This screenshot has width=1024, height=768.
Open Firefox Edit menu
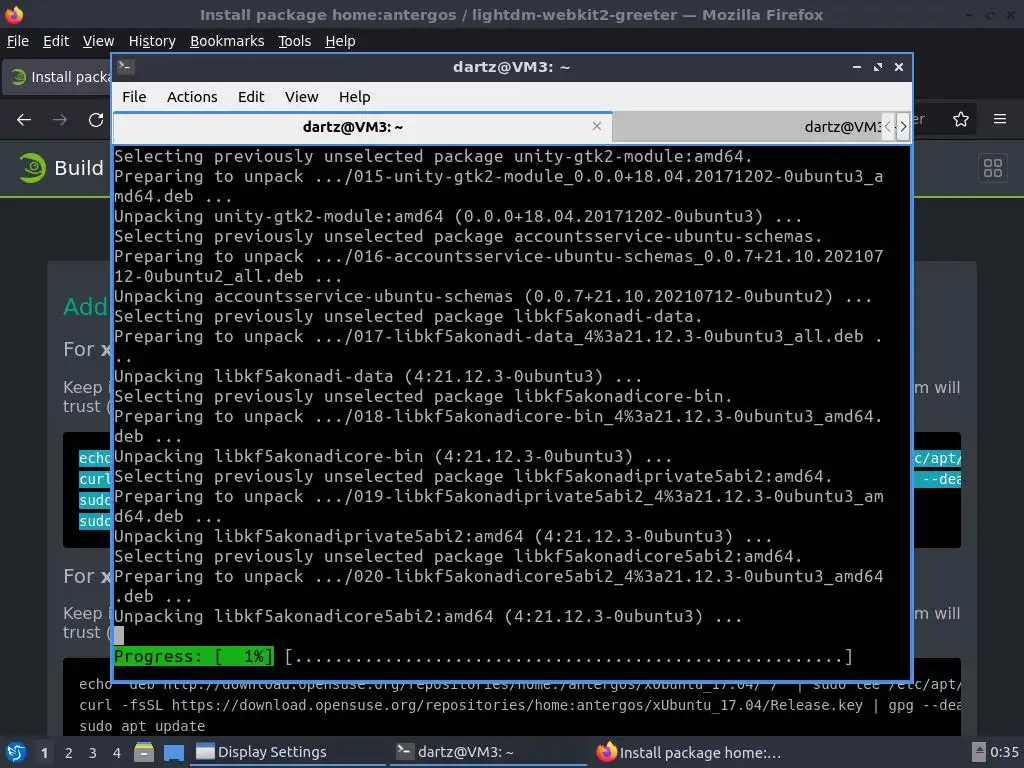[56, 41]
